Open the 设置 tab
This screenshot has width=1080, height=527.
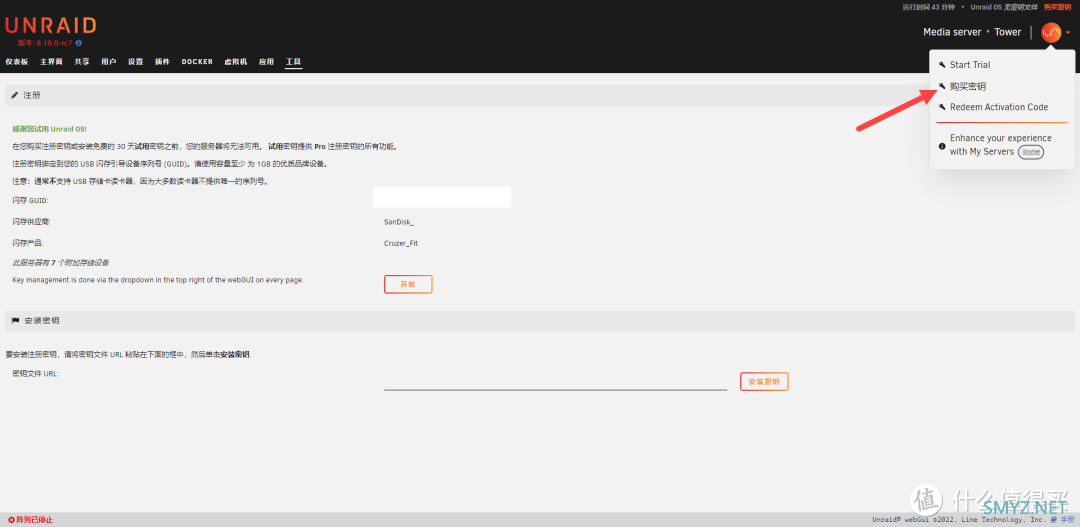(136, 61)
